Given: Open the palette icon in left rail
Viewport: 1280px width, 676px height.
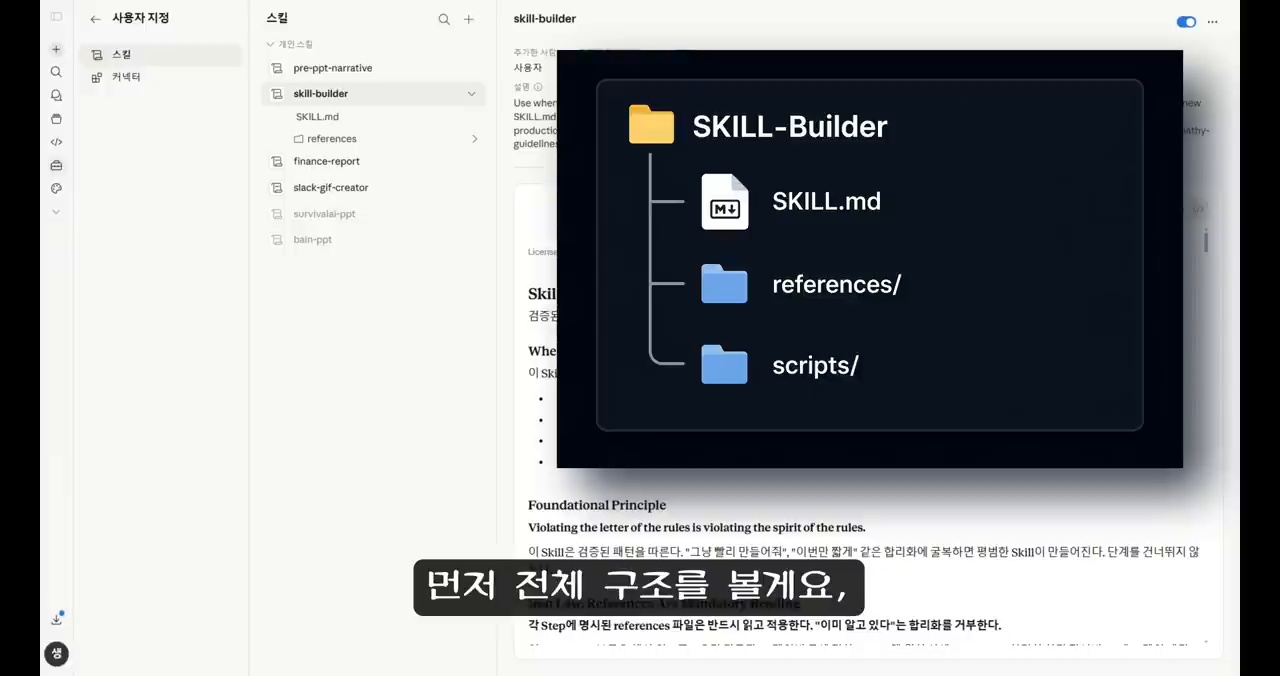Looking at the screenshot, I should [x=56, y=188].
